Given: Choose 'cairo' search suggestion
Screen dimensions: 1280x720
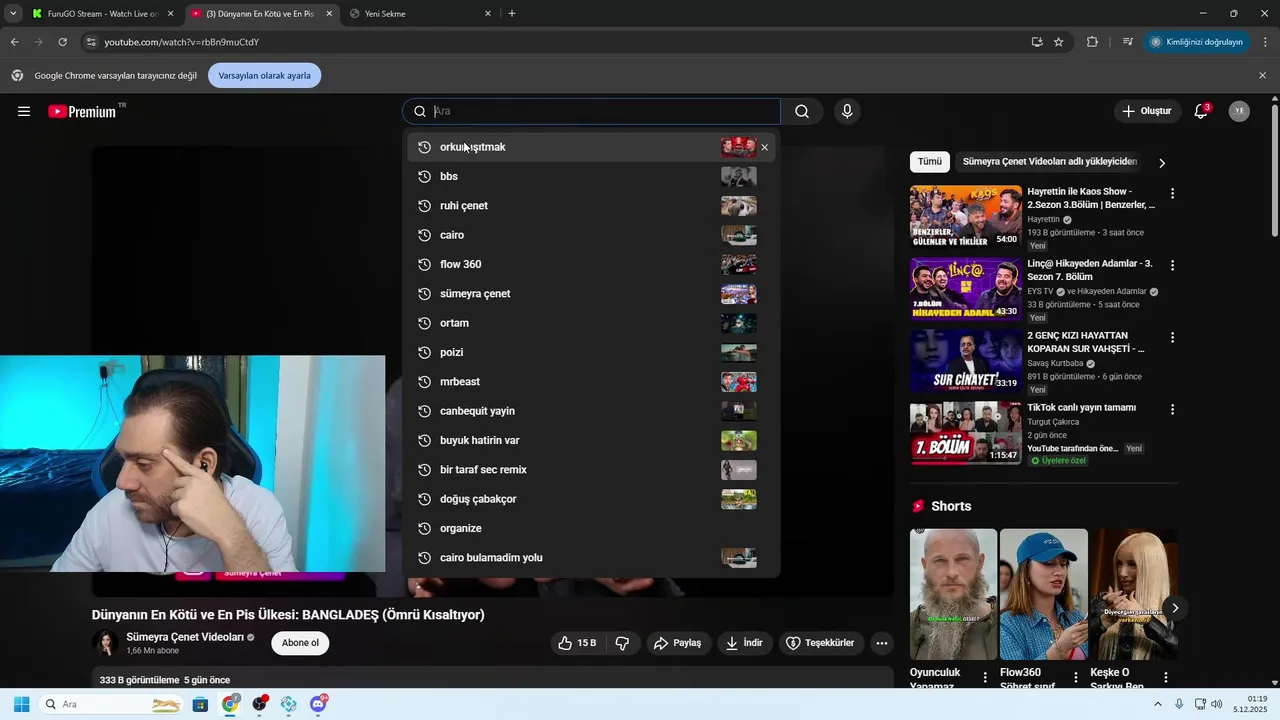Looking at the screenshot, I should click(x=592, y=235).
